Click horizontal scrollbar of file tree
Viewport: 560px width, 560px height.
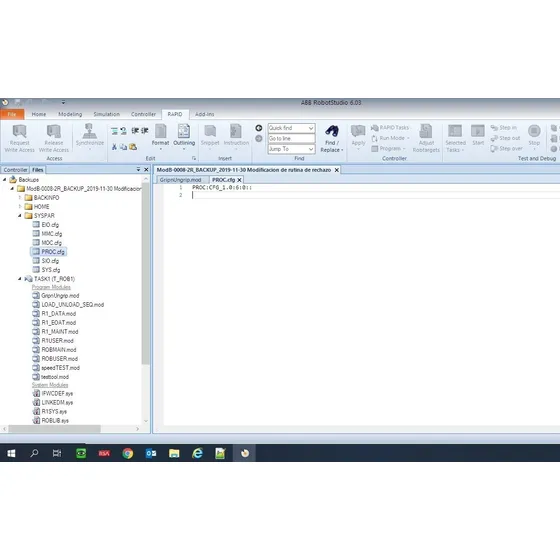54,429
